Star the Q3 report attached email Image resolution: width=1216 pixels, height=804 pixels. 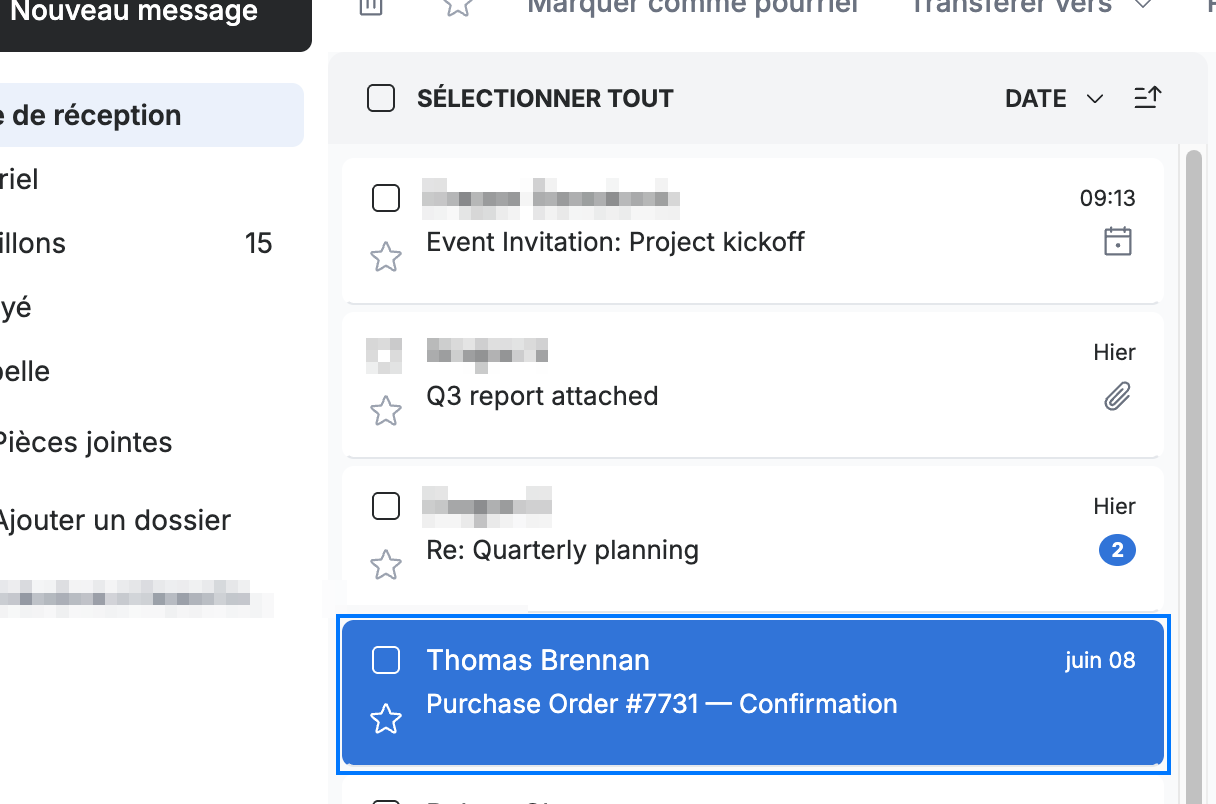point(386,410)
